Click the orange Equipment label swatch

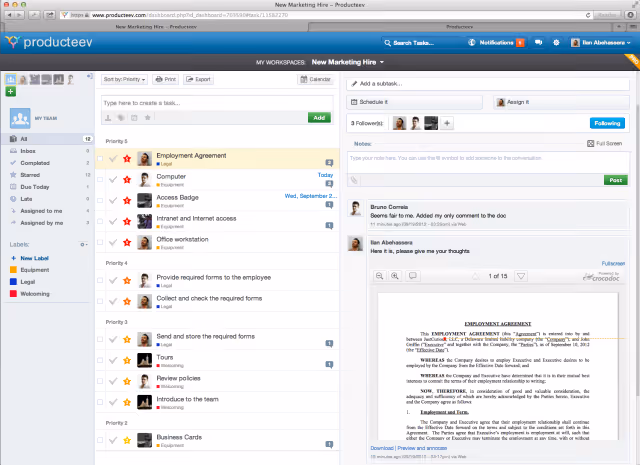[13, 270]
